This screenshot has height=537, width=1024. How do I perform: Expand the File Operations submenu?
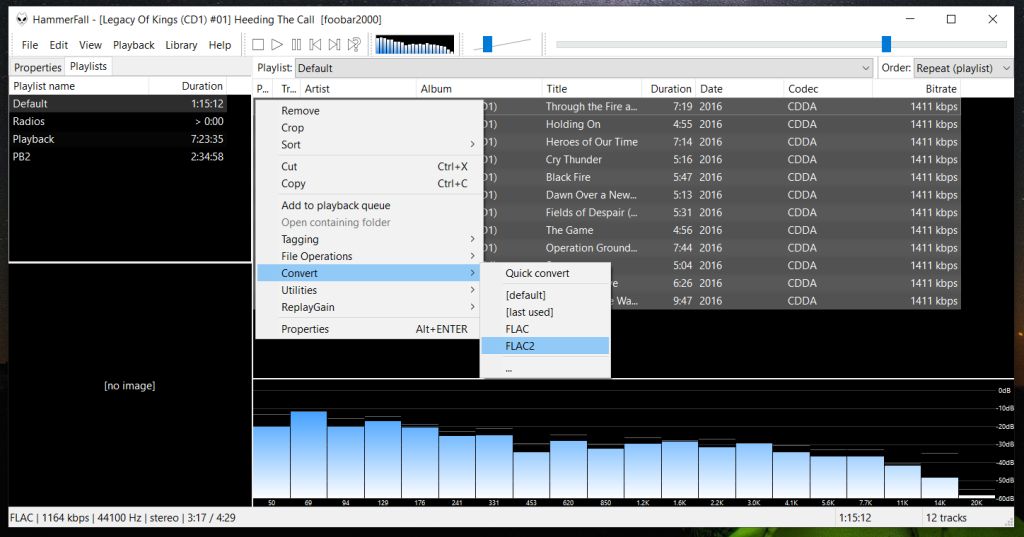point(368,256)
